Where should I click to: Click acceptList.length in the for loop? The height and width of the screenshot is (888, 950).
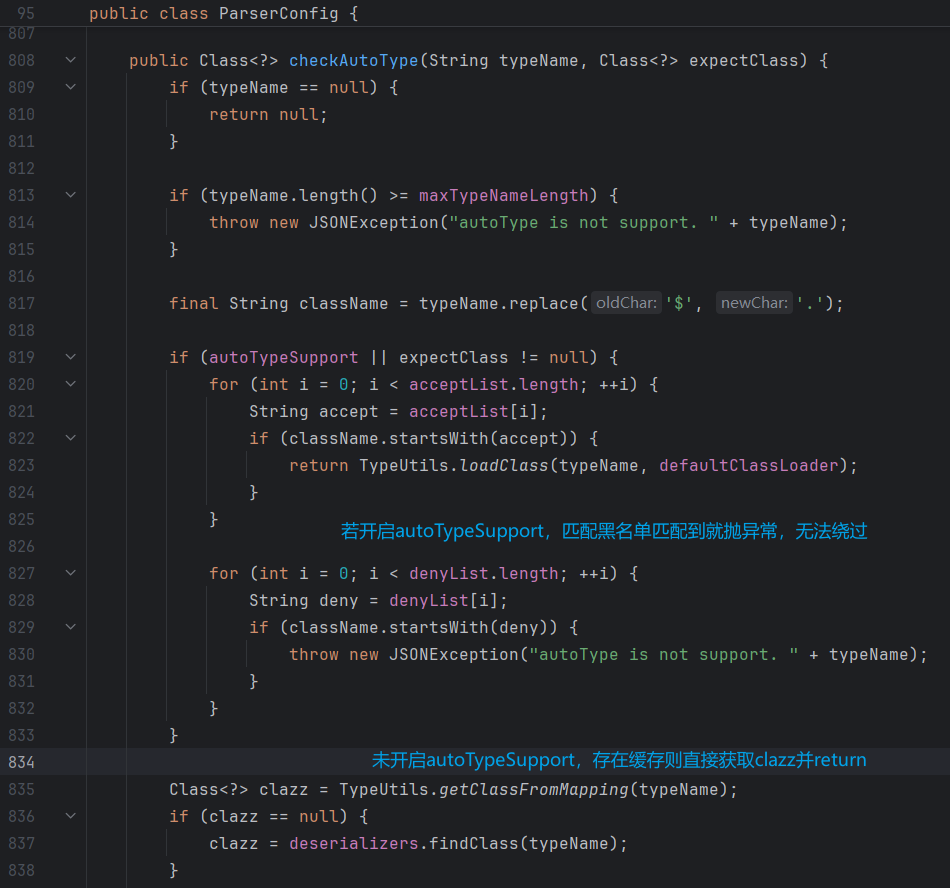pos(494,385)
